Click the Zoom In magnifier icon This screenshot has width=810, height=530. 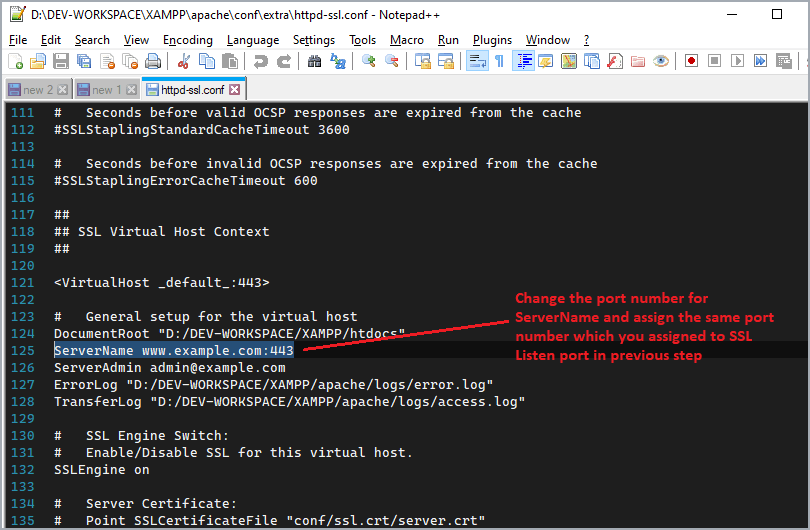(369, 61)
